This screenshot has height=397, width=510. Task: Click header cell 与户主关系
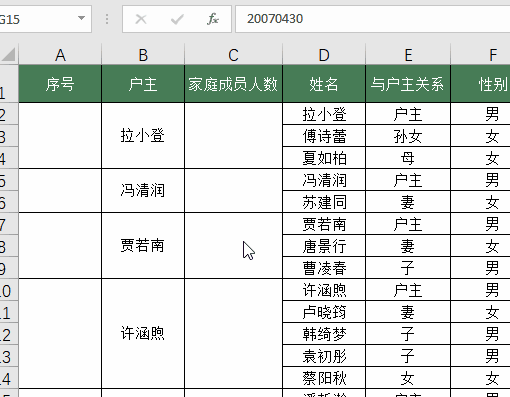[x=408, y=84]
